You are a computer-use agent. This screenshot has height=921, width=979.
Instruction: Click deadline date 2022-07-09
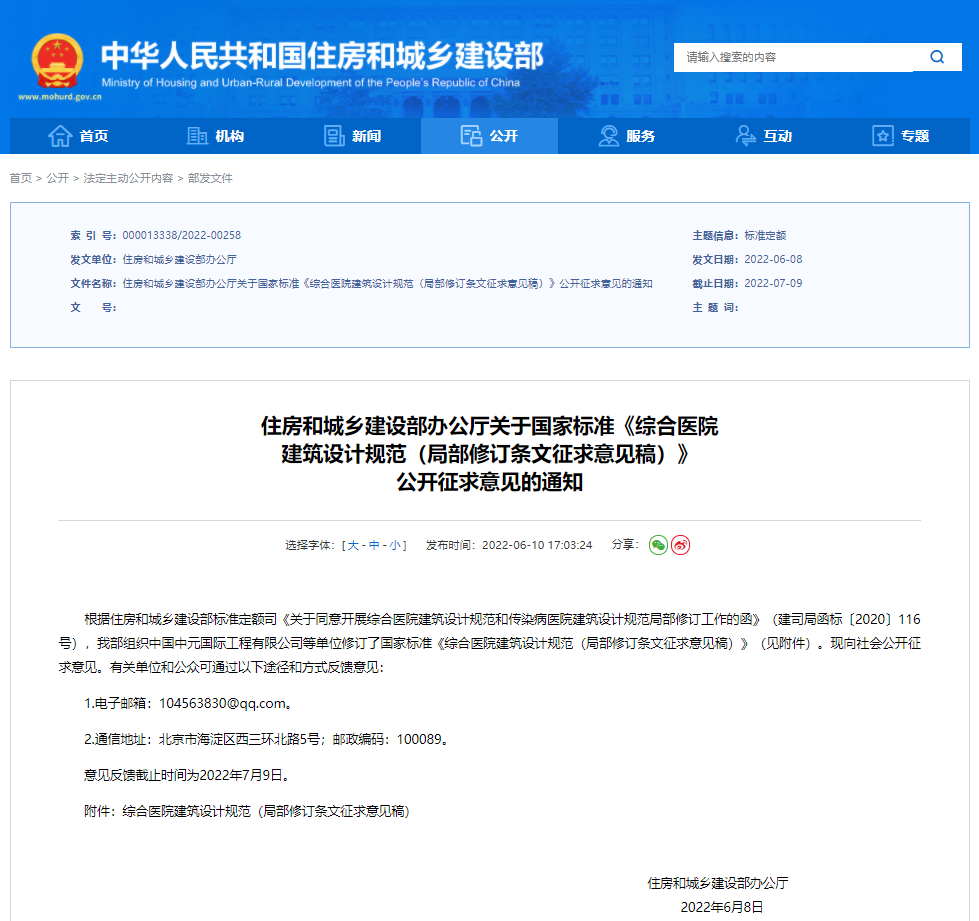tap(773, 283)
